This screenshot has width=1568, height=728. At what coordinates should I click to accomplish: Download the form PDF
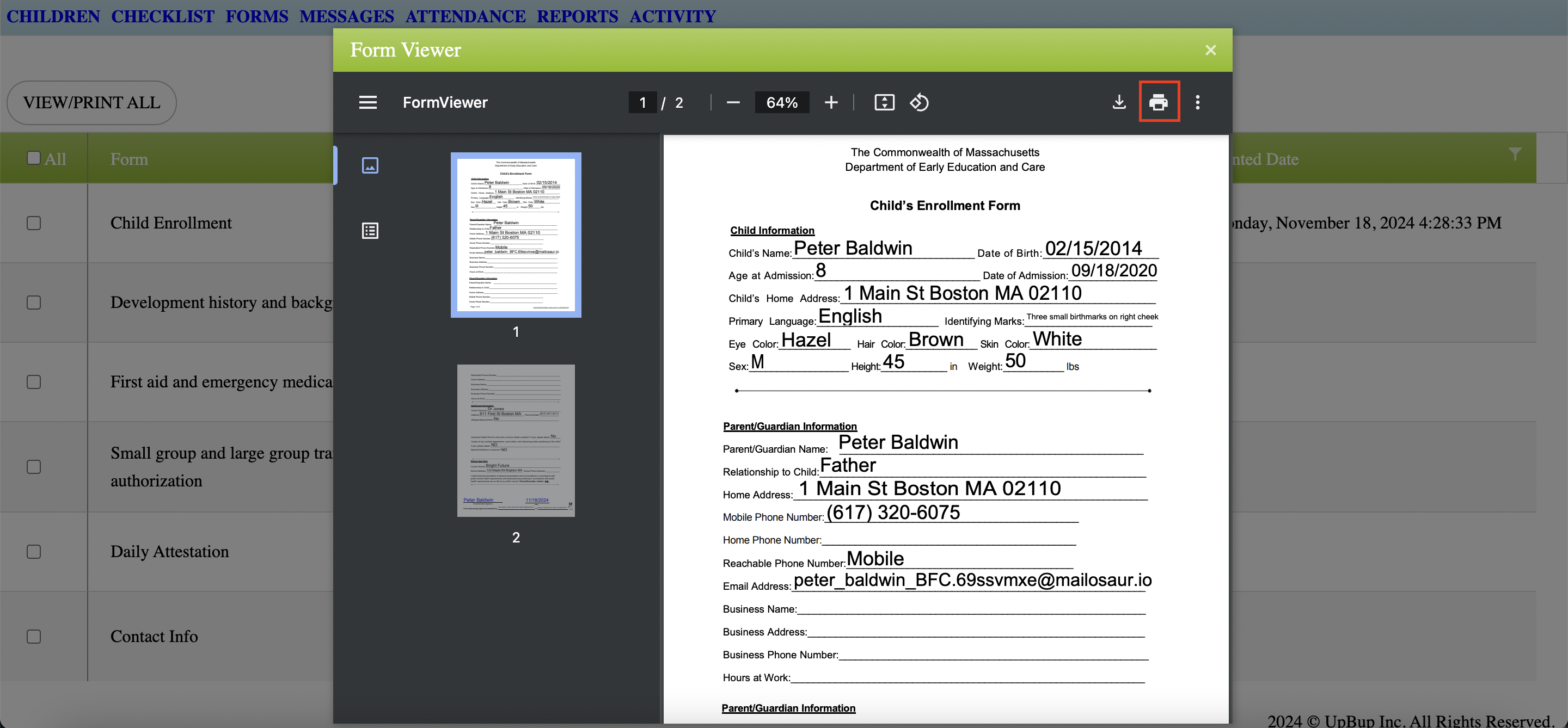pyautogui.click(x=1119, y=102)
